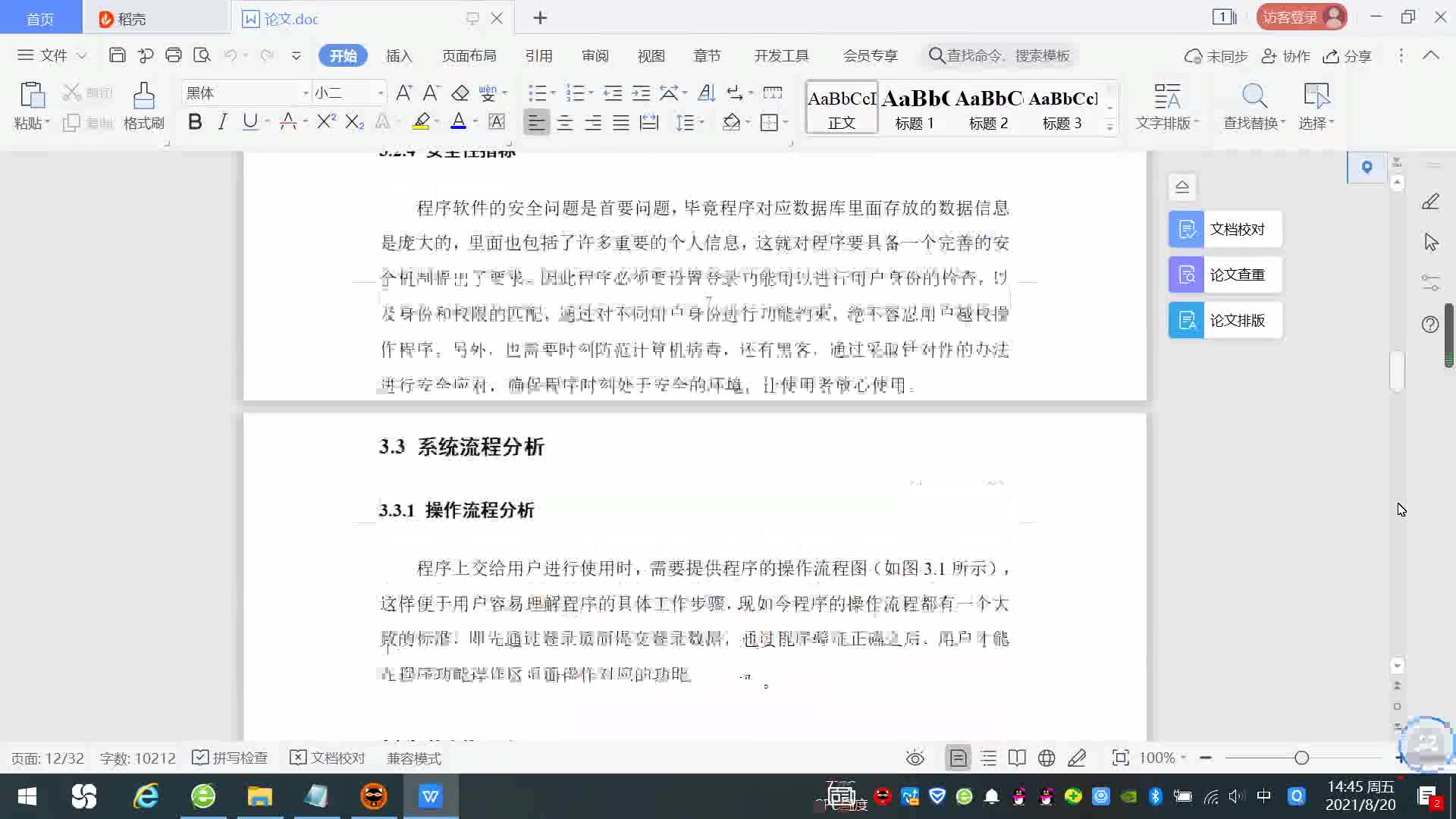Switch to the 插入 ribbon tab

coord(399,56)
